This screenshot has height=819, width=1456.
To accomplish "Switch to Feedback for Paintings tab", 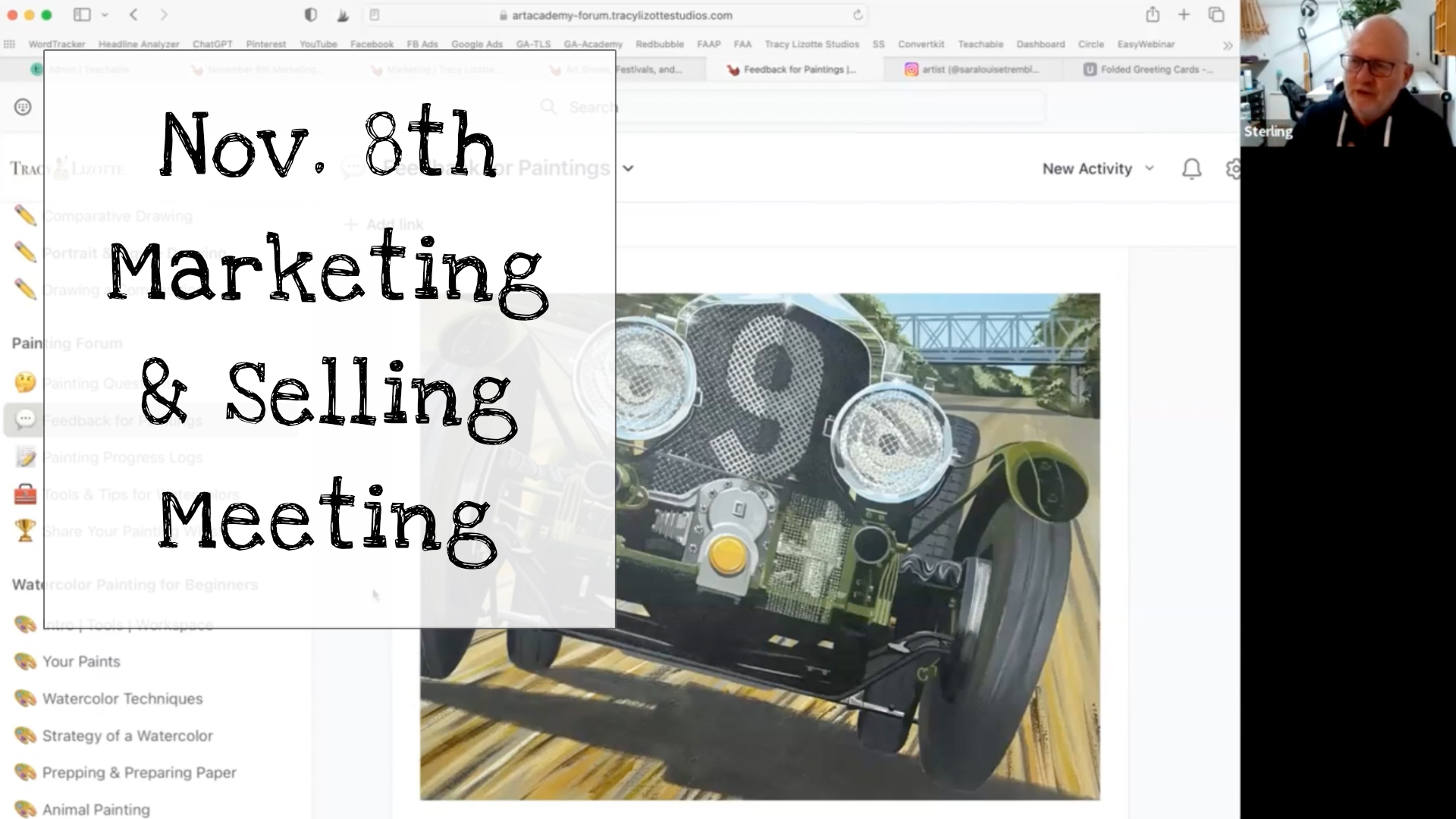I will point(795,69).
